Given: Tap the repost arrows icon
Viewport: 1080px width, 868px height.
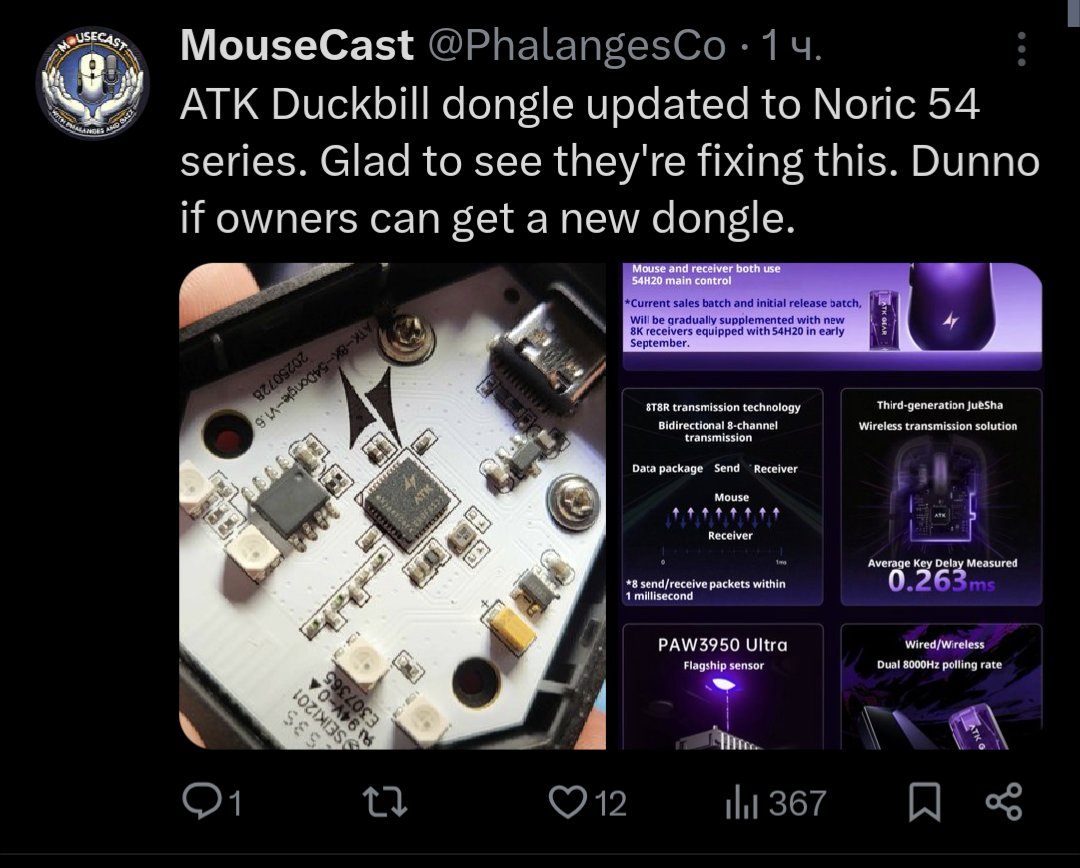Looking at the screenshot, I should pyautogui.click(x=385, y=803).
